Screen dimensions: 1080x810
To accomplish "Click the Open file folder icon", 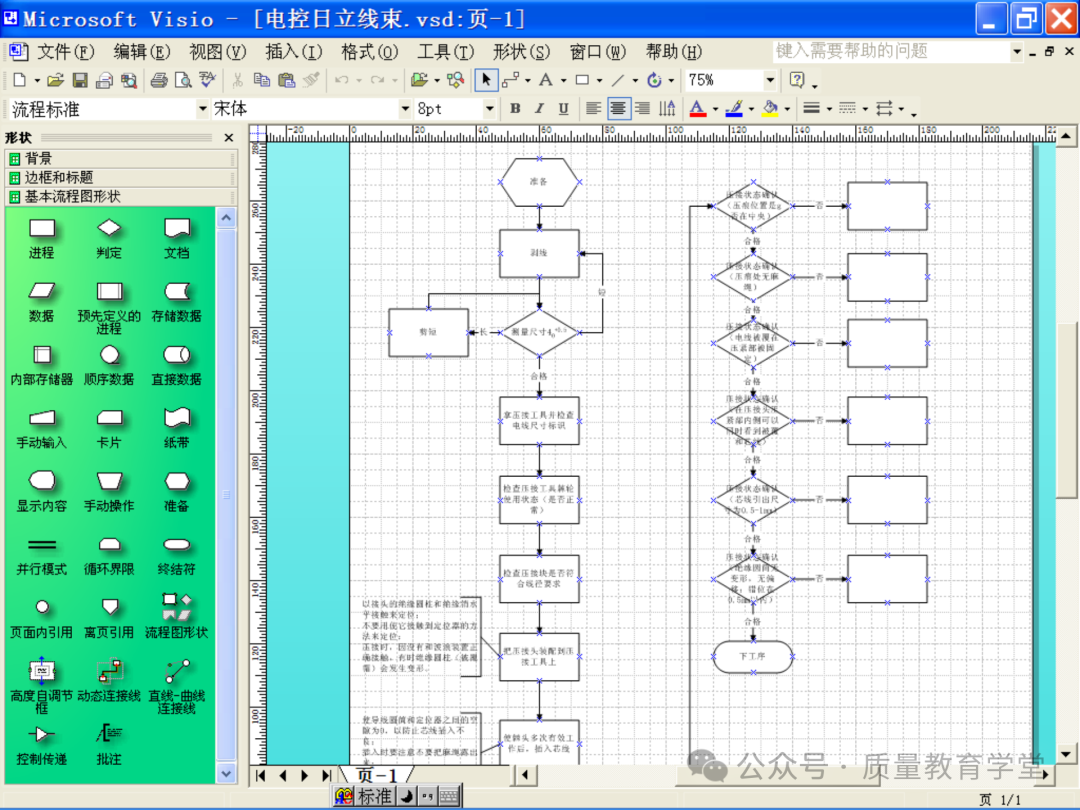I will 56,80.
